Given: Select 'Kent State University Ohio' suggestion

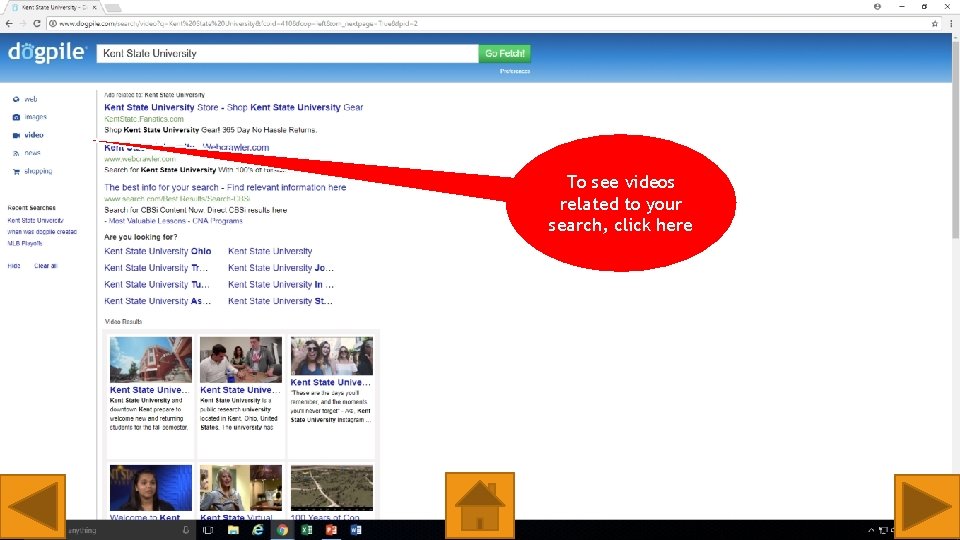Looking at the screenshot, I should pos(157,251).
